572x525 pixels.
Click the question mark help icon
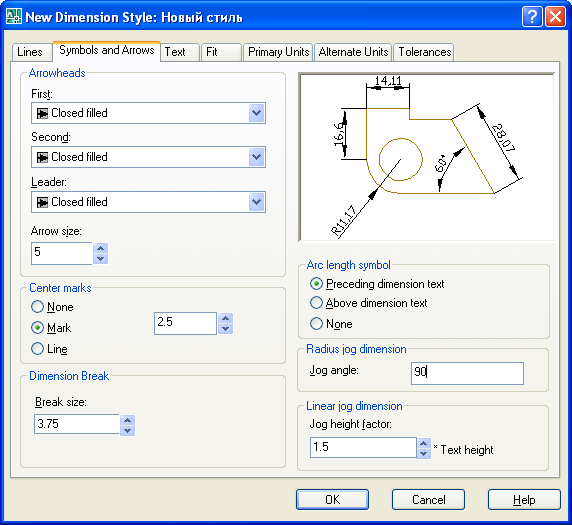(x=532, y=17)
